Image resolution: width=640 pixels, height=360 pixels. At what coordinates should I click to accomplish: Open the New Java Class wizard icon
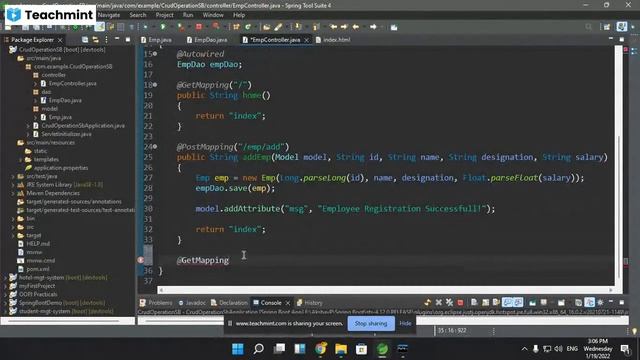tap(248, 27)
